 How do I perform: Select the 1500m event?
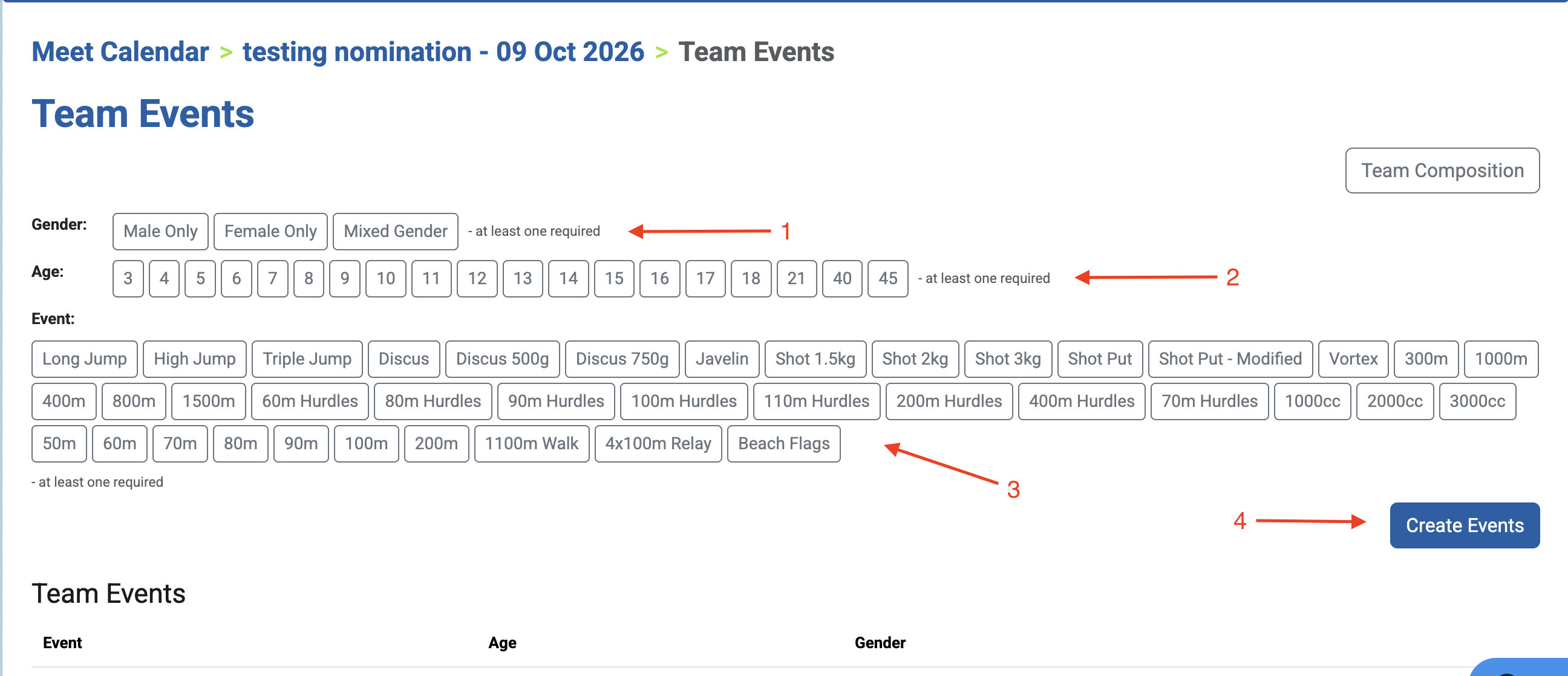click(x=208, y=401)
